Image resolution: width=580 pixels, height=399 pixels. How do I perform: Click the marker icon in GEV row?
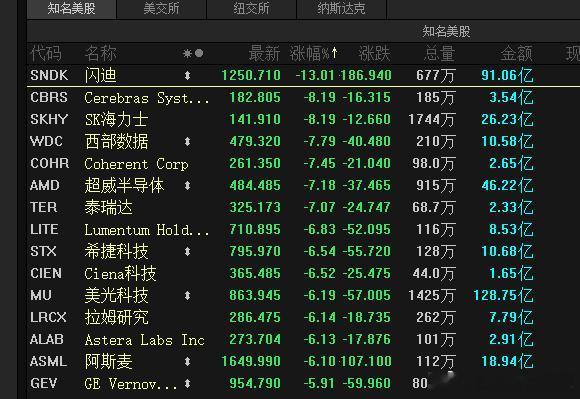tap(188, 383)
